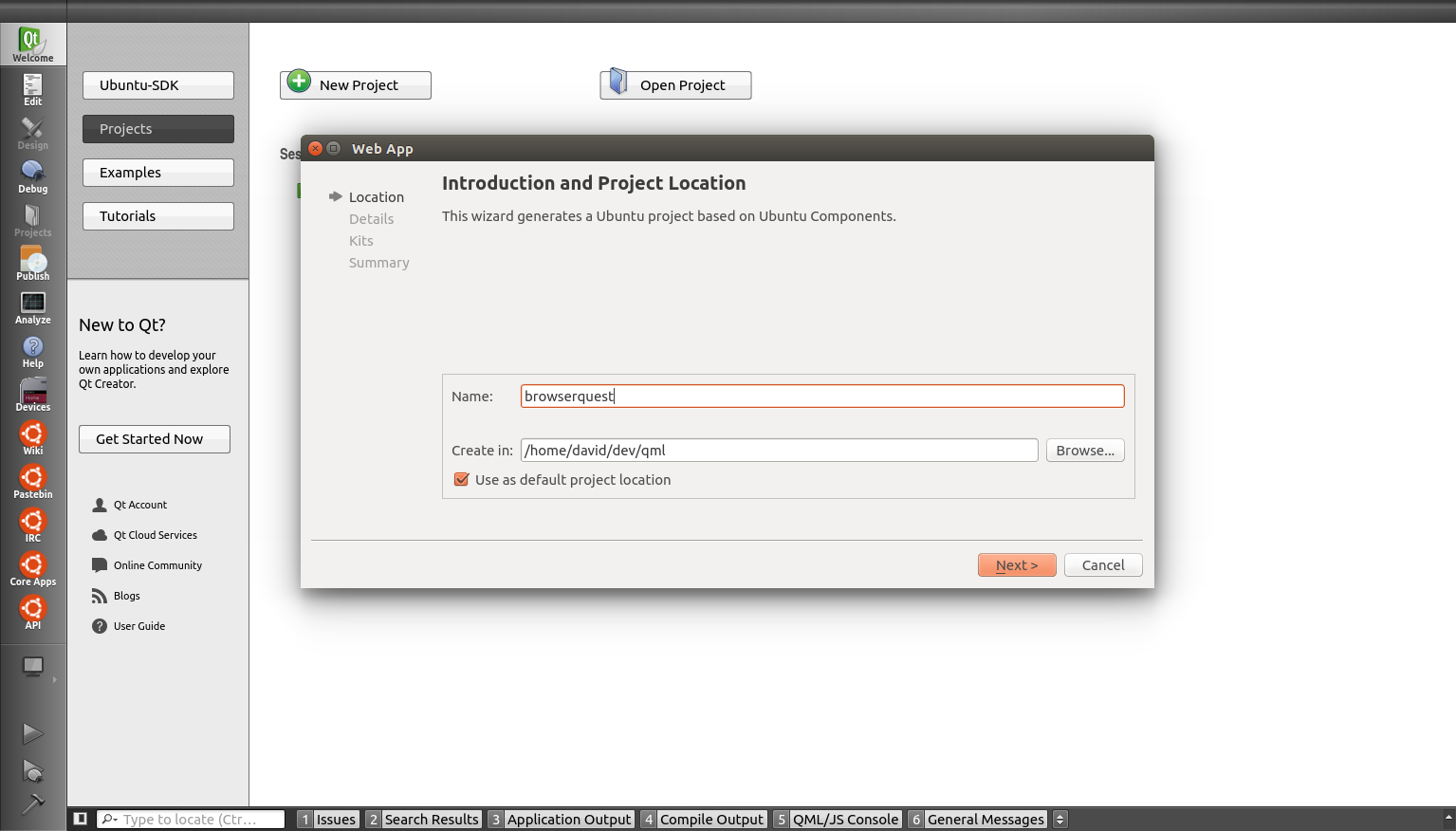The image size is (1456, 831).
Task: Switch to Analyze mode
Action: pos(32,307)
